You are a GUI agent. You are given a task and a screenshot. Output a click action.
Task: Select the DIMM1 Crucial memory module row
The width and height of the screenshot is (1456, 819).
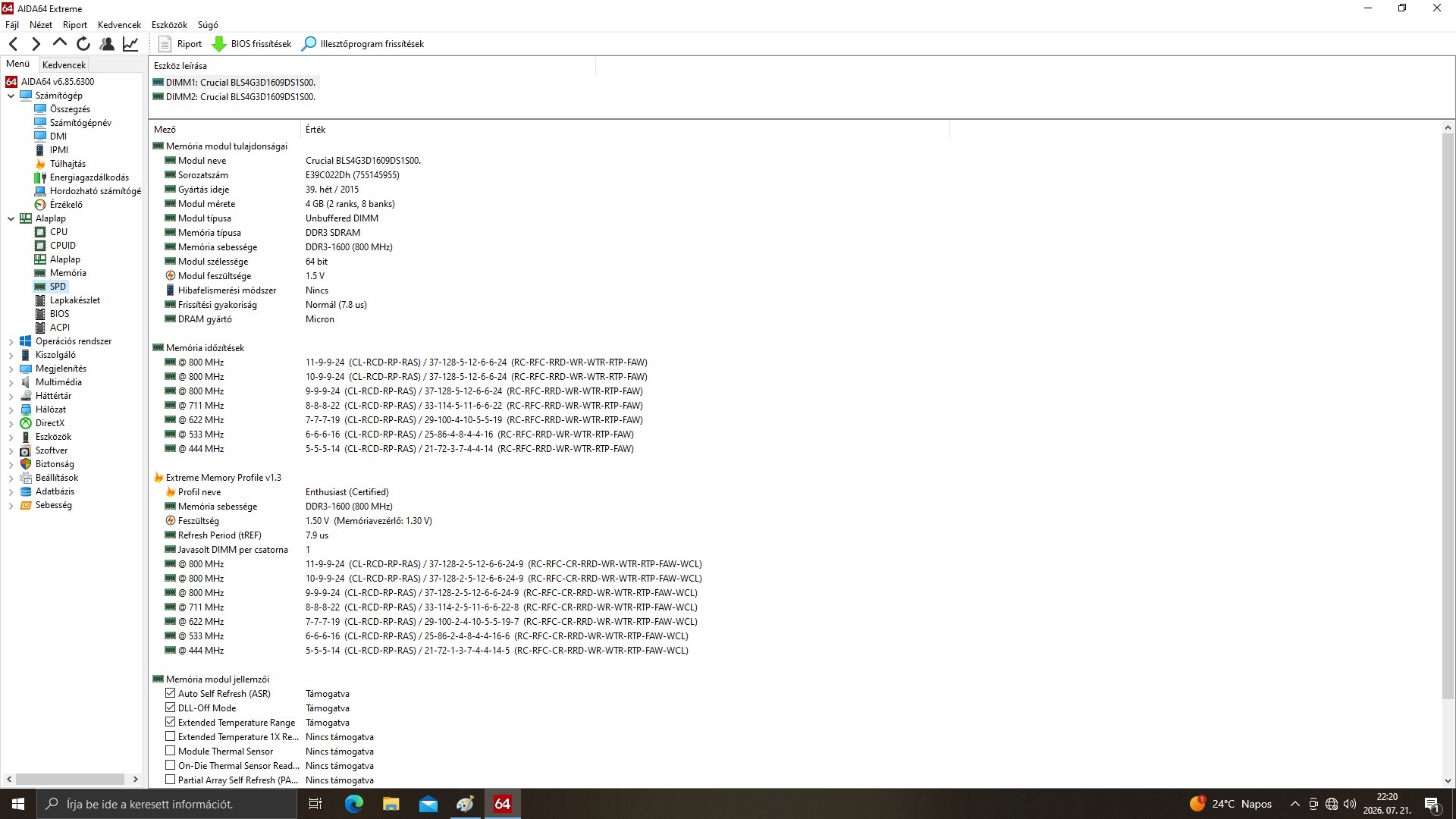[x=234, y=83]
